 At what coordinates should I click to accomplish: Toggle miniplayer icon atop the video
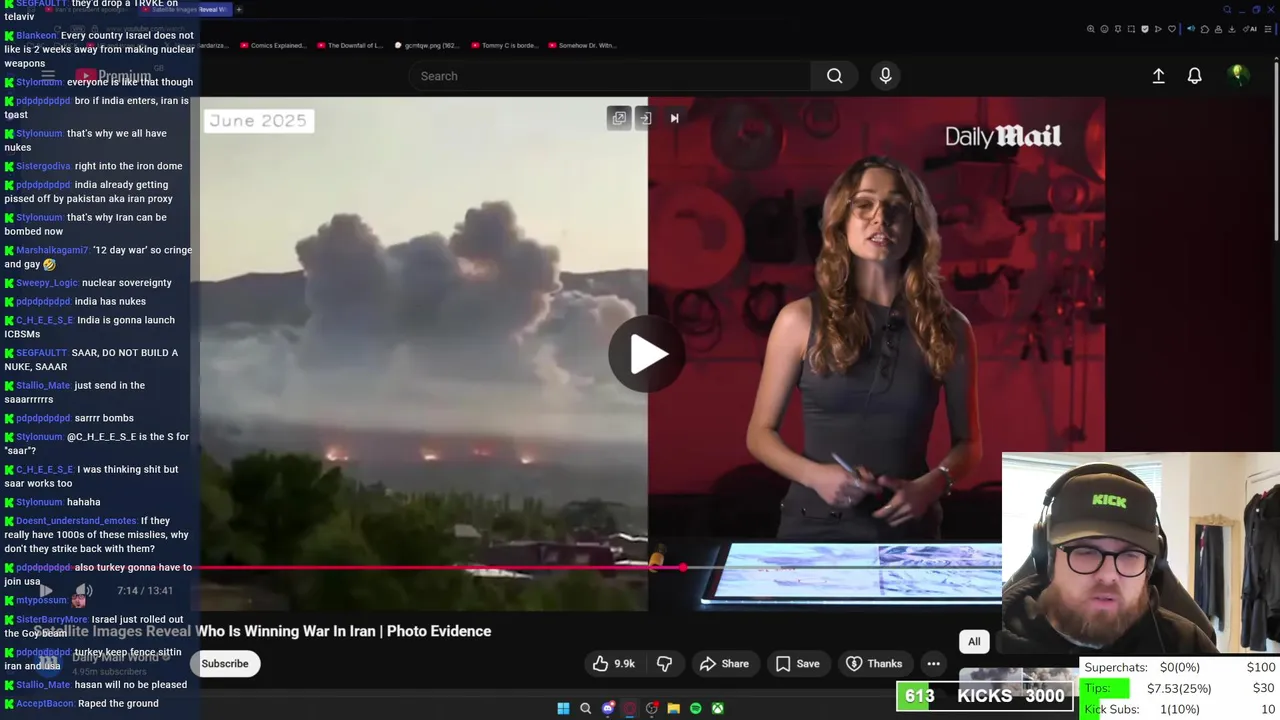(x=619, y=118)
